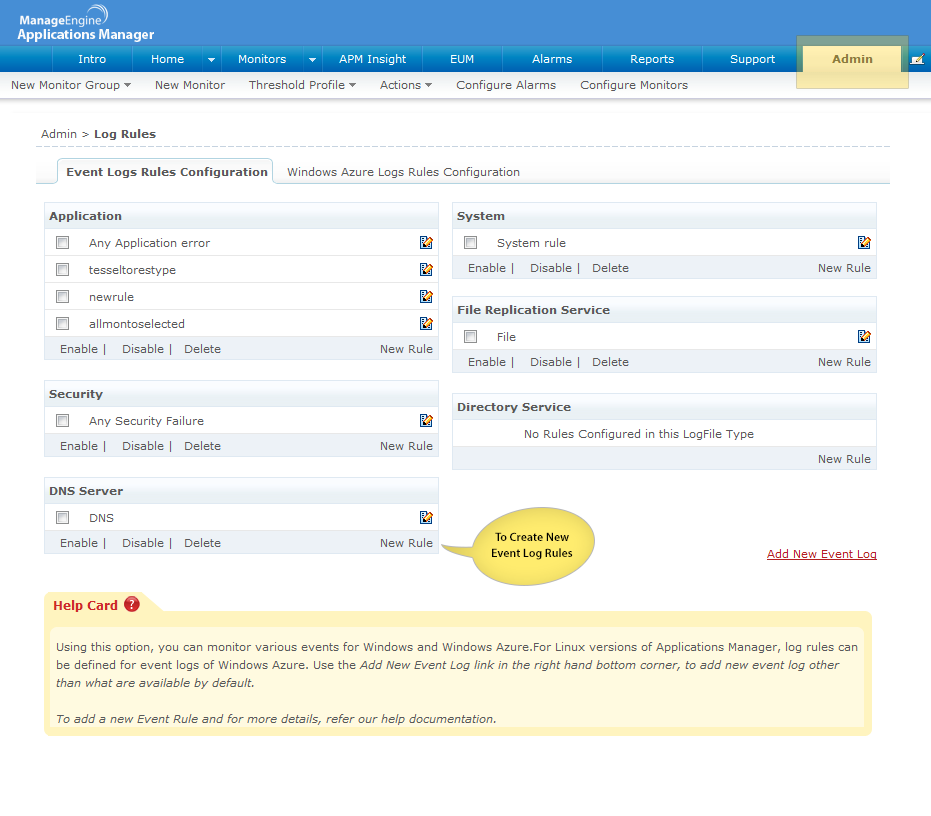
Task: Click Enable in the System section
Action: click(x=486, y=268)
